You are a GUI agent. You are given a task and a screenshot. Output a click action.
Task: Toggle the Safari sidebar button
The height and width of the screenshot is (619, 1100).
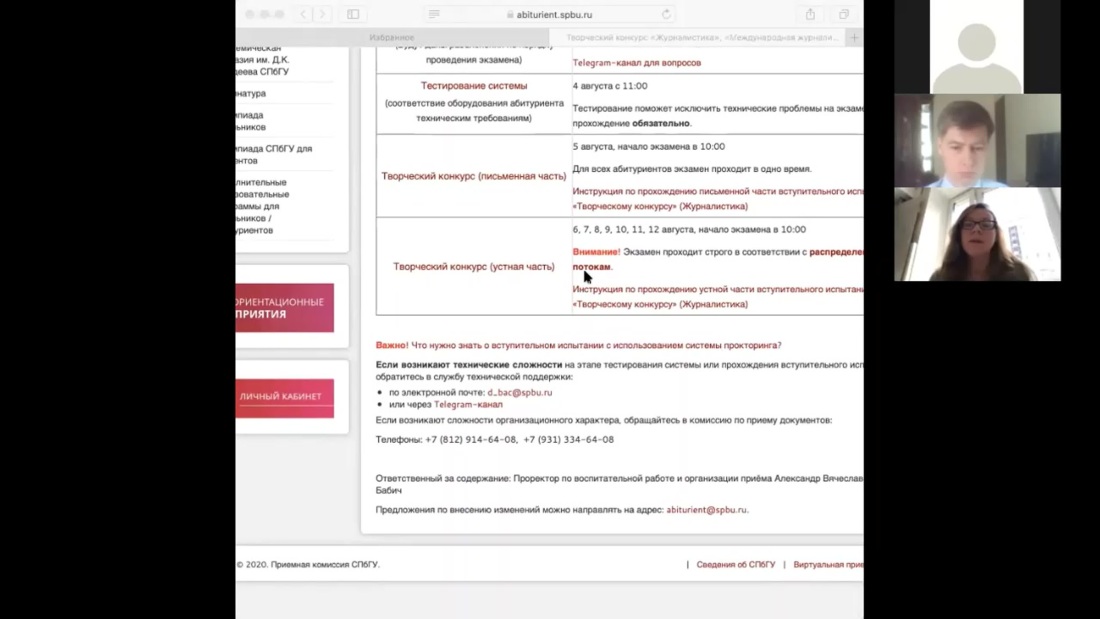click(353, 14)
